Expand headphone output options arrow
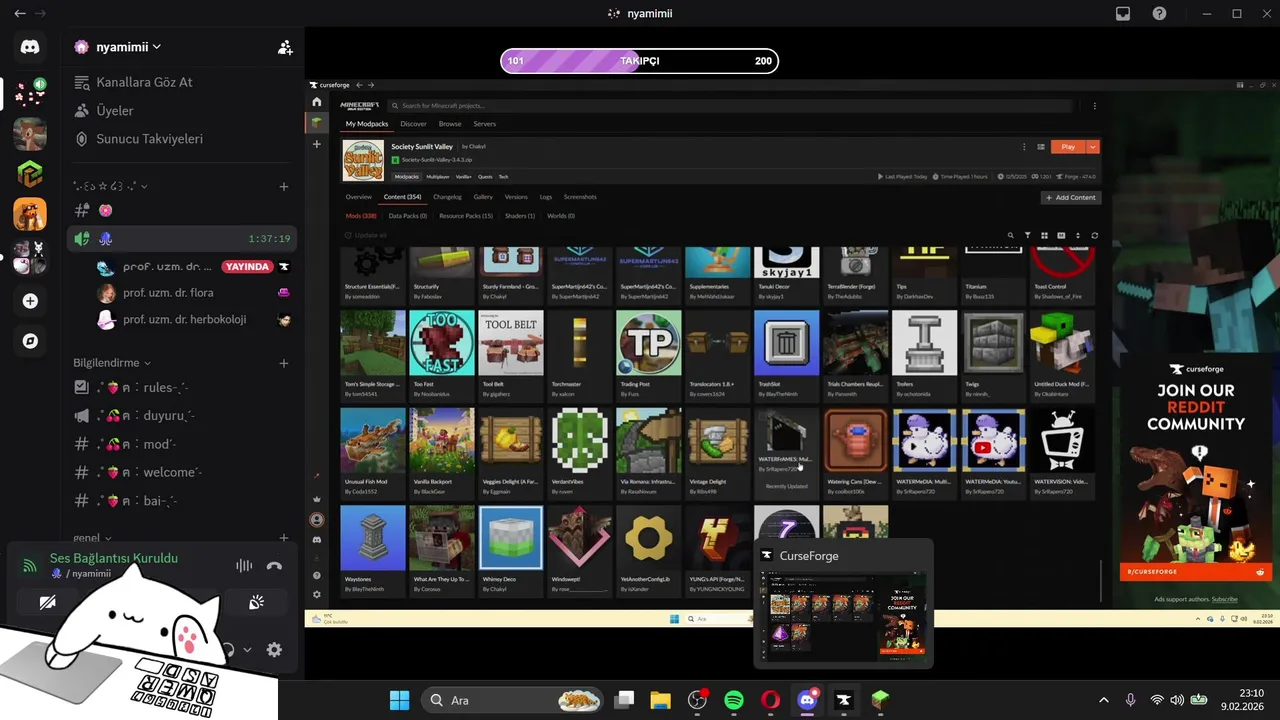Screen dimensions: 1280x720 [x=247, y=650]
